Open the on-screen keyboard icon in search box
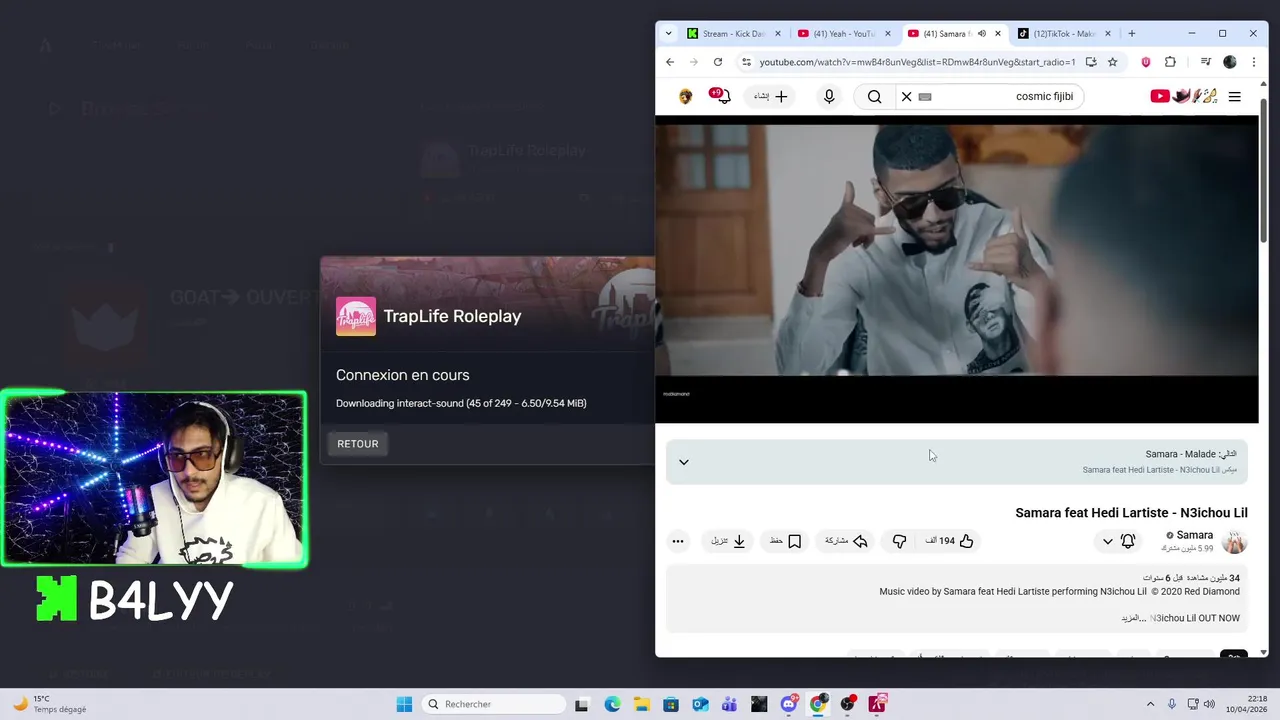The width and height of the screenshot is (1280, 720). pyautogui.click(x=925, y=97)
